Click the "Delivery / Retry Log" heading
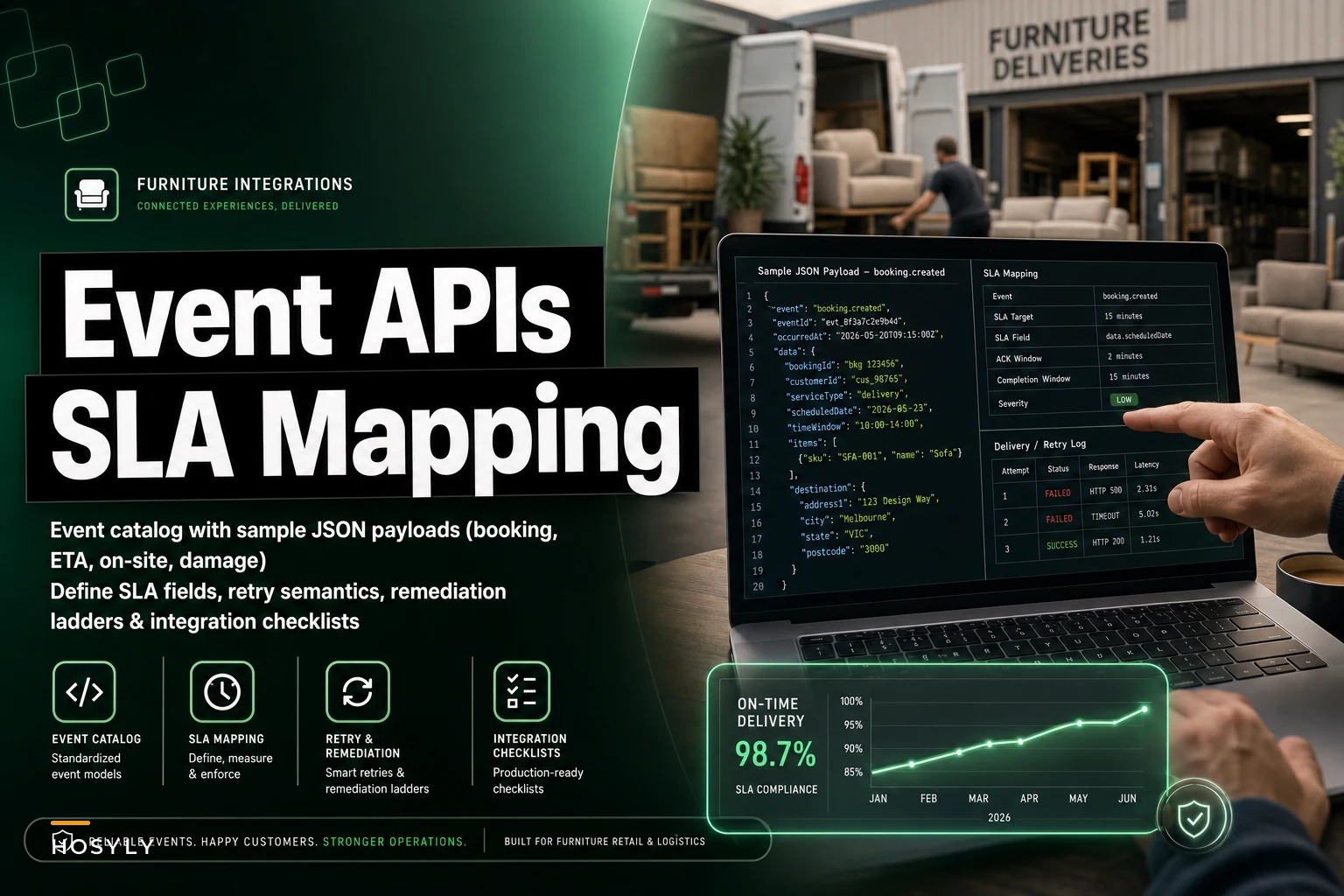This screenshot has width=1344, height=896. 1039,445
